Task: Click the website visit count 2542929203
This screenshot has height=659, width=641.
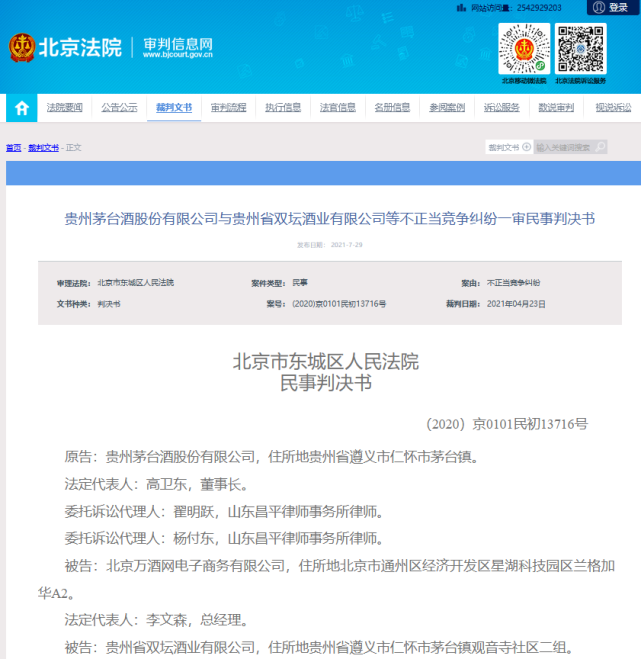Action: point(539,8)
